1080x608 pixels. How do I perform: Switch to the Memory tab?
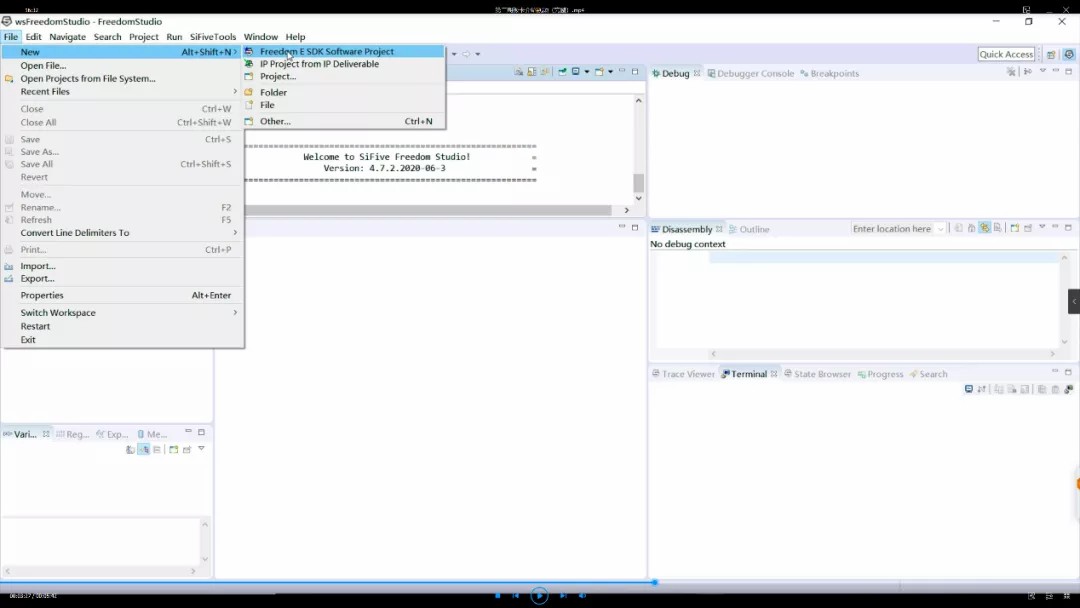[x=152, y=434]
